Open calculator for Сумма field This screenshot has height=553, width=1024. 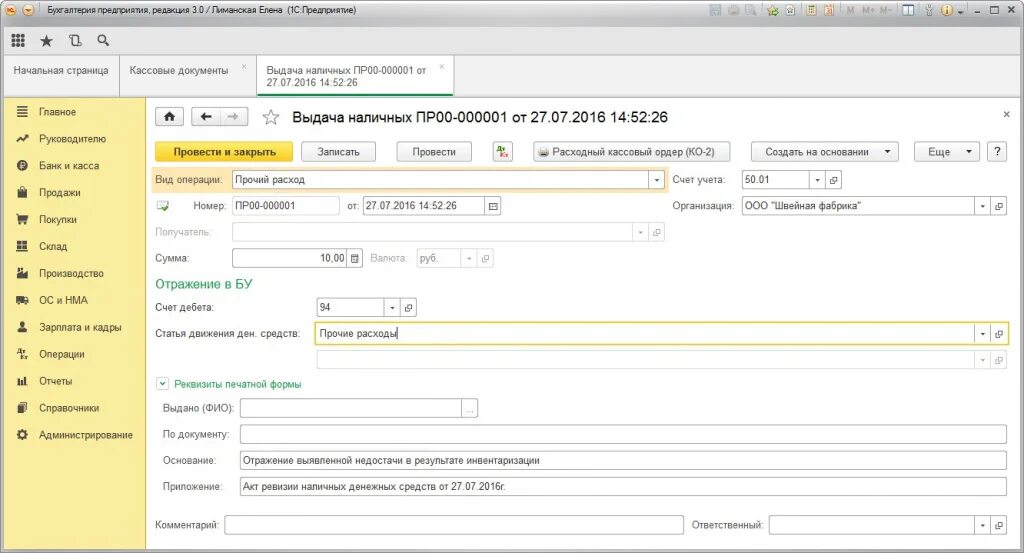pyautogui.click(x=355, y=259)
